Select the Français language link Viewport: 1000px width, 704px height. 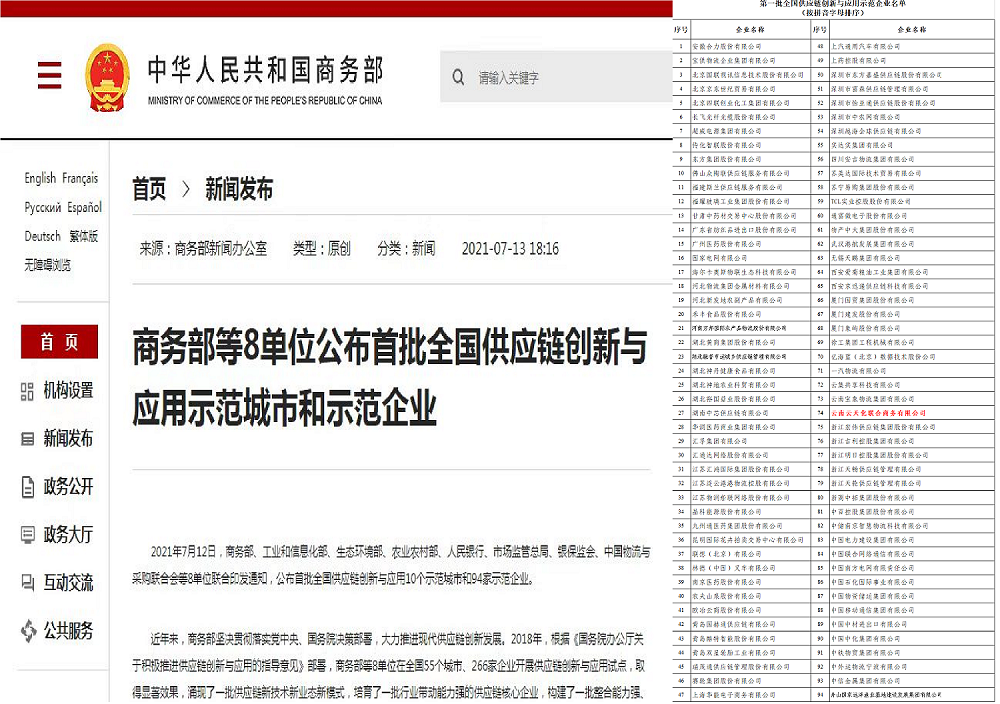point(82,177)
